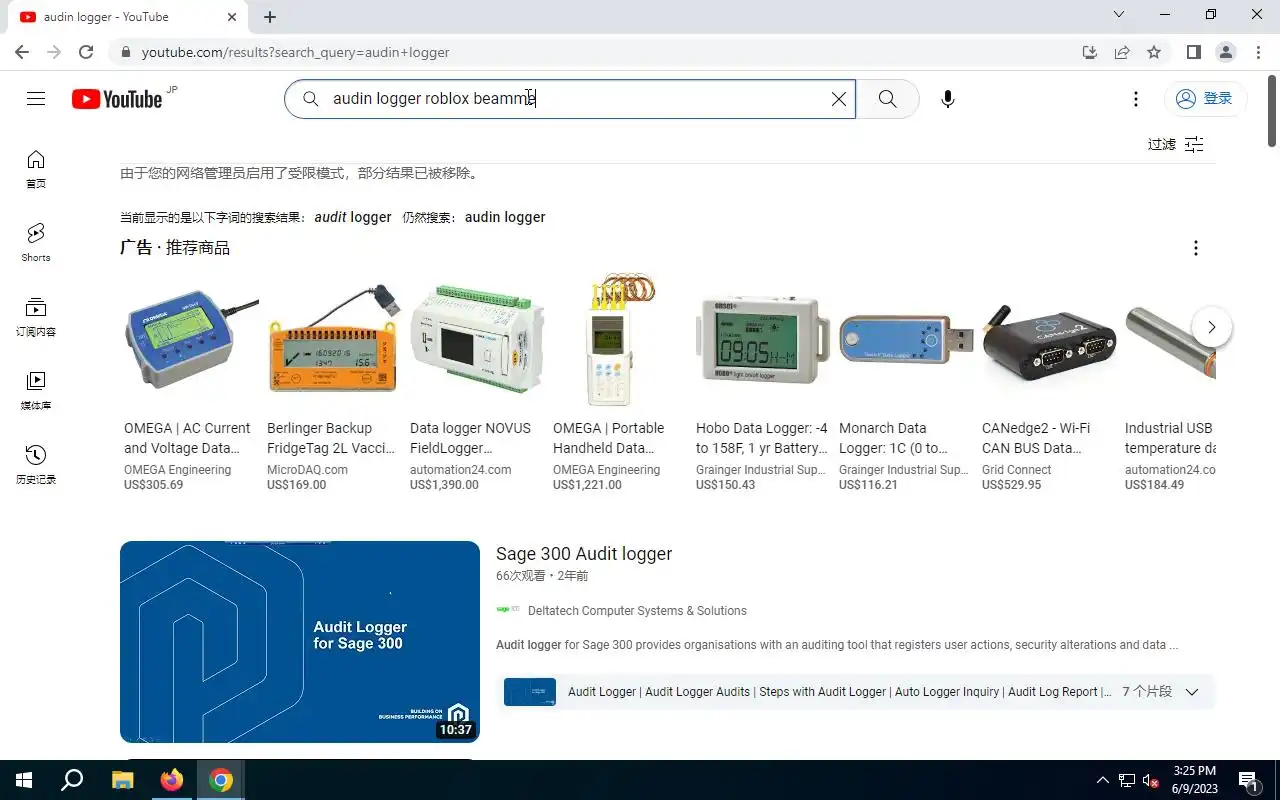Click the search icon inside the search box
Viewport: 1280px width, 800px height.
[311, 99]
